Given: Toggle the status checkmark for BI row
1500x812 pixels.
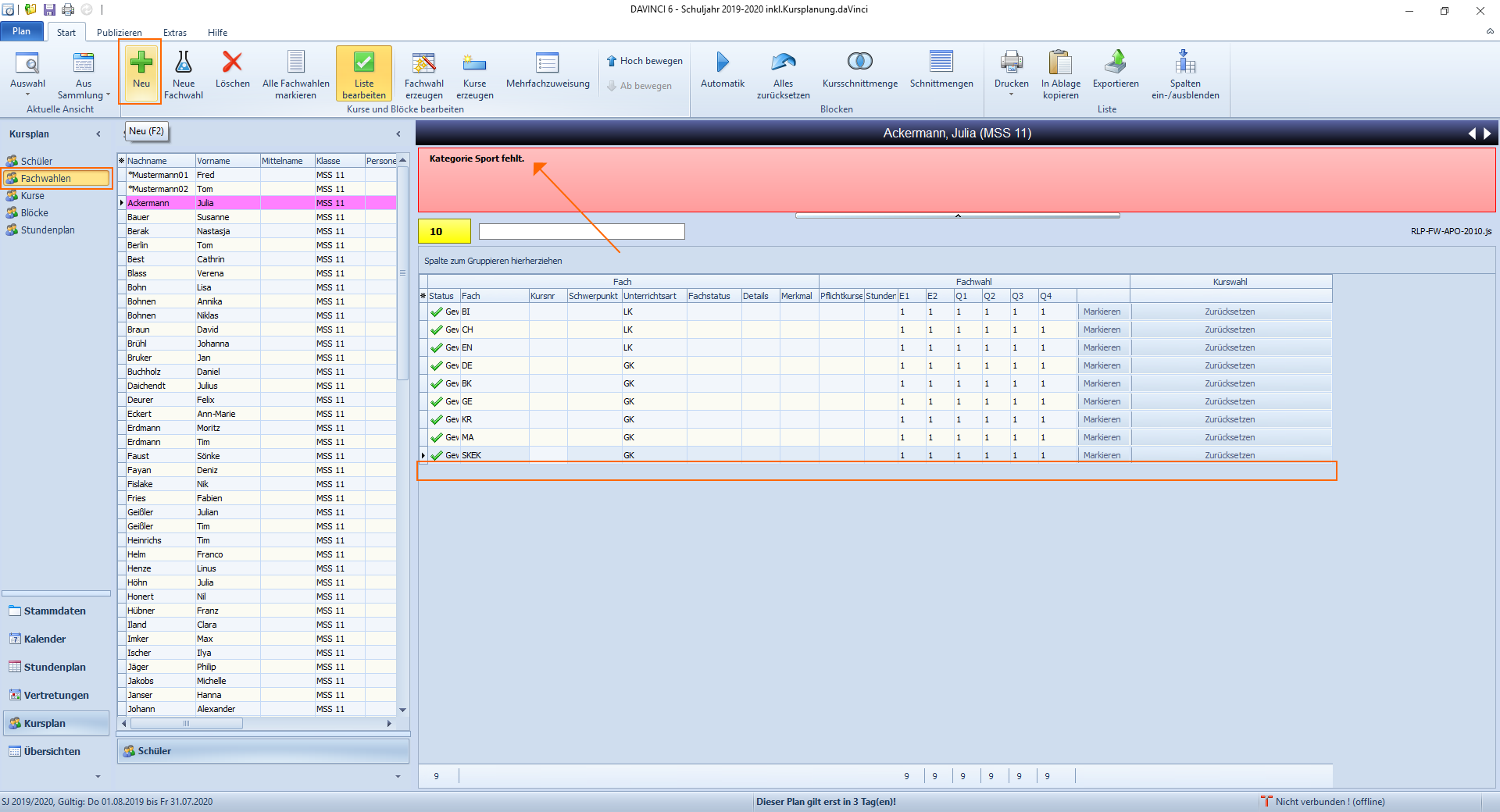Looking at the screenshot, I should [x=437, y=312].
